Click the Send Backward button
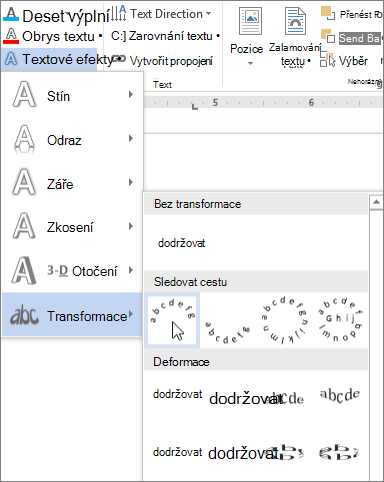This screenshot has width=384, height=482. tap(351, 38)
